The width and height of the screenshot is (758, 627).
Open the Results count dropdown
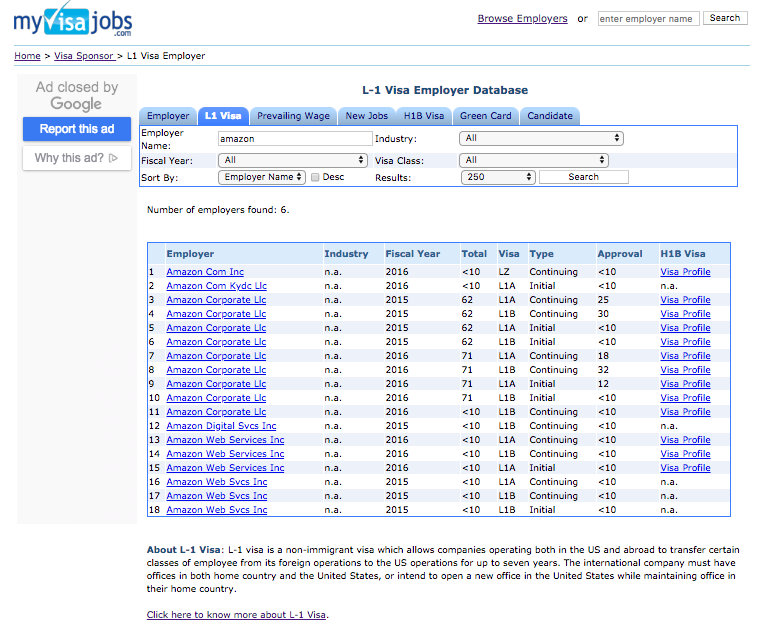(498, 177)
